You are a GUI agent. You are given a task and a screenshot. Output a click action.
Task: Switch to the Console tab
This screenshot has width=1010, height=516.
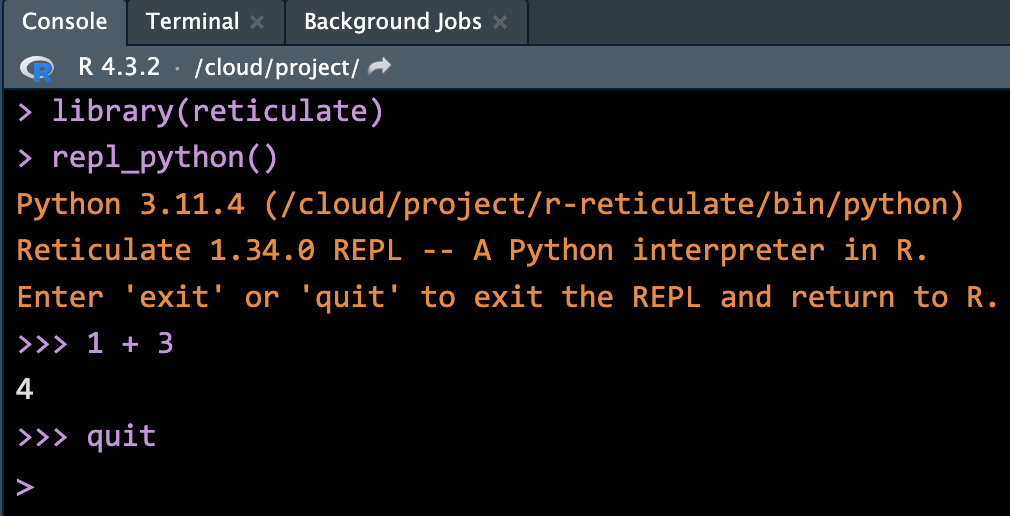point(63,22)
